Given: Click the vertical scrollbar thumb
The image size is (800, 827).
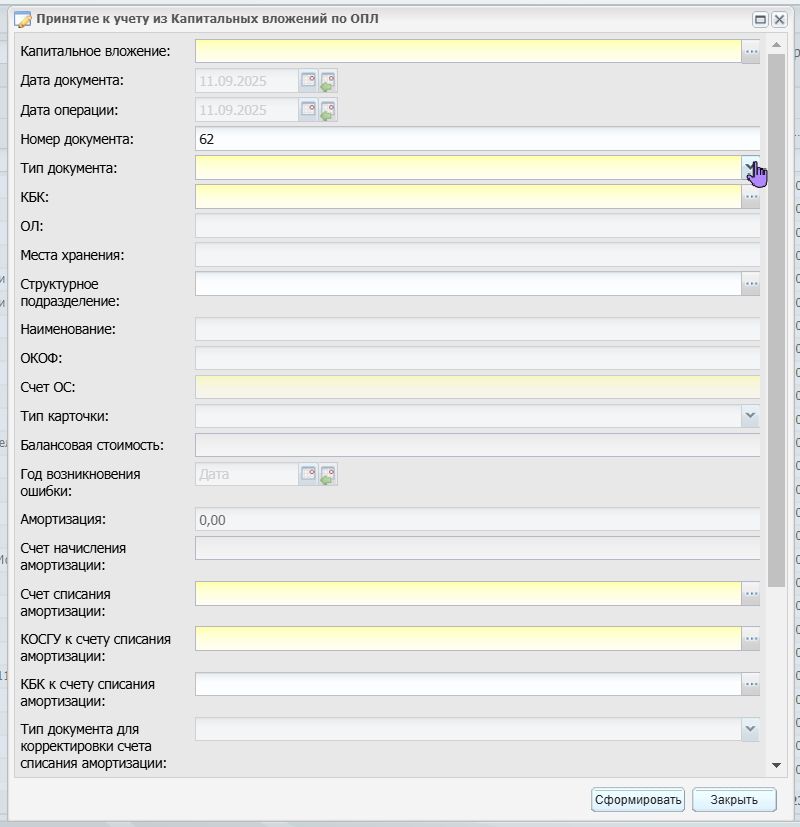Looking at the screenshot, I should pos(776,320).
